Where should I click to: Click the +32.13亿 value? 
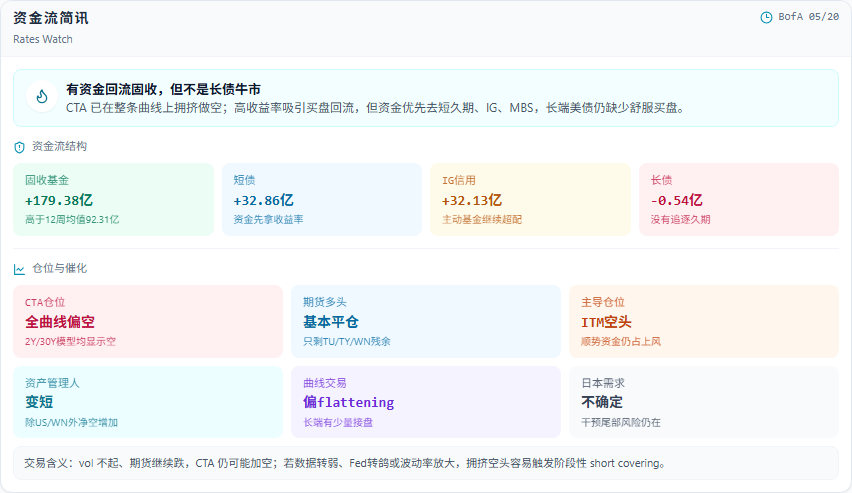click(x=472, y=201)
